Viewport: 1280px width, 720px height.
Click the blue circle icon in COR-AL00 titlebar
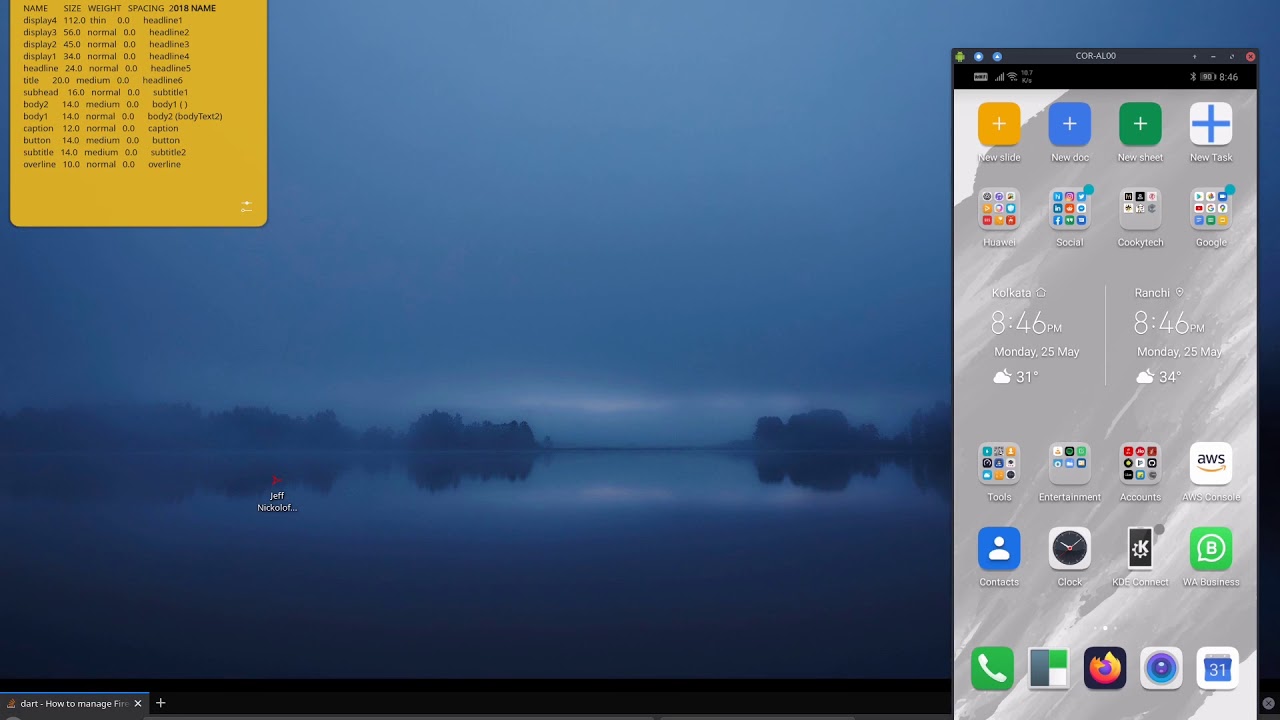pyautogui.click(x=978, y=57)
